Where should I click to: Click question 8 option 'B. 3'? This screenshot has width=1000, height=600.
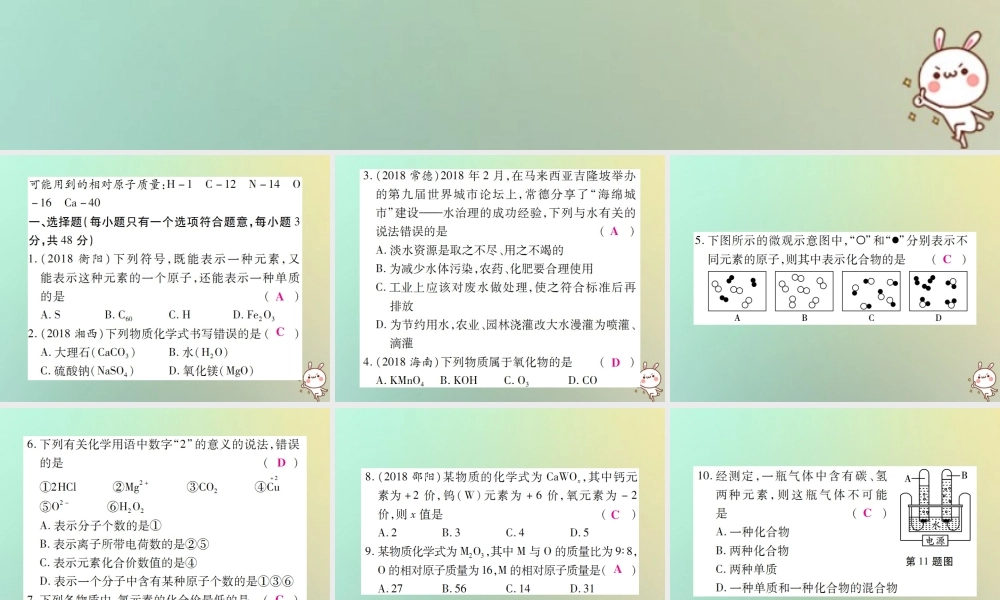(451, 532)
